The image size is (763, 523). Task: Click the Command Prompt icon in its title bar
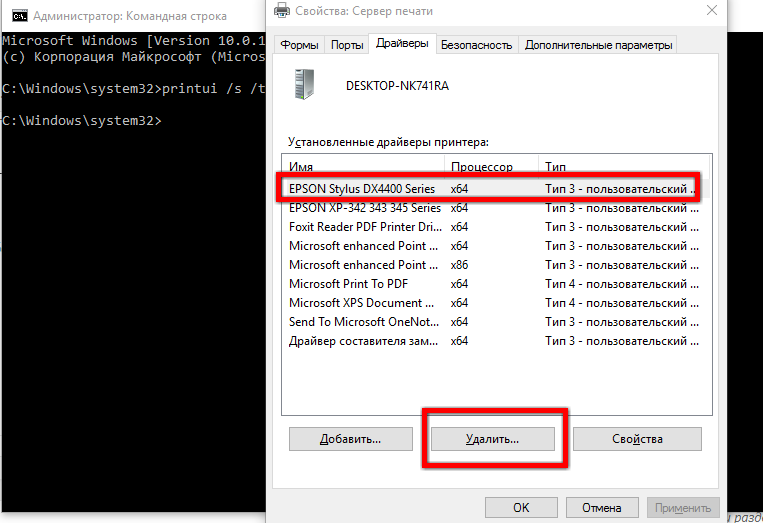tap(20, 16)
